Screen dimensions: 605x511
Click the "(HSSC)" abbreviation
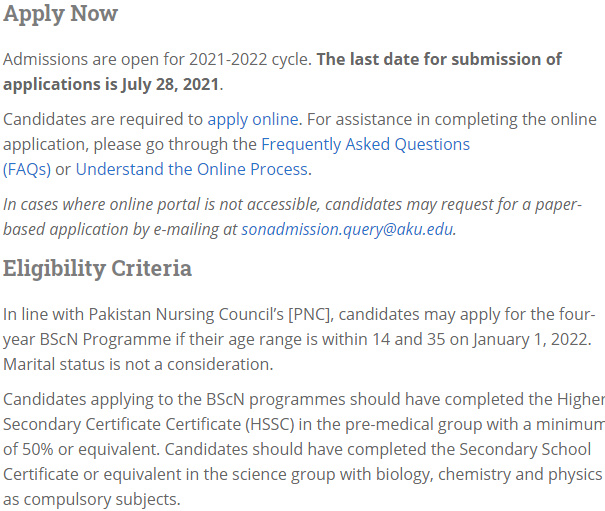(270, 425)
